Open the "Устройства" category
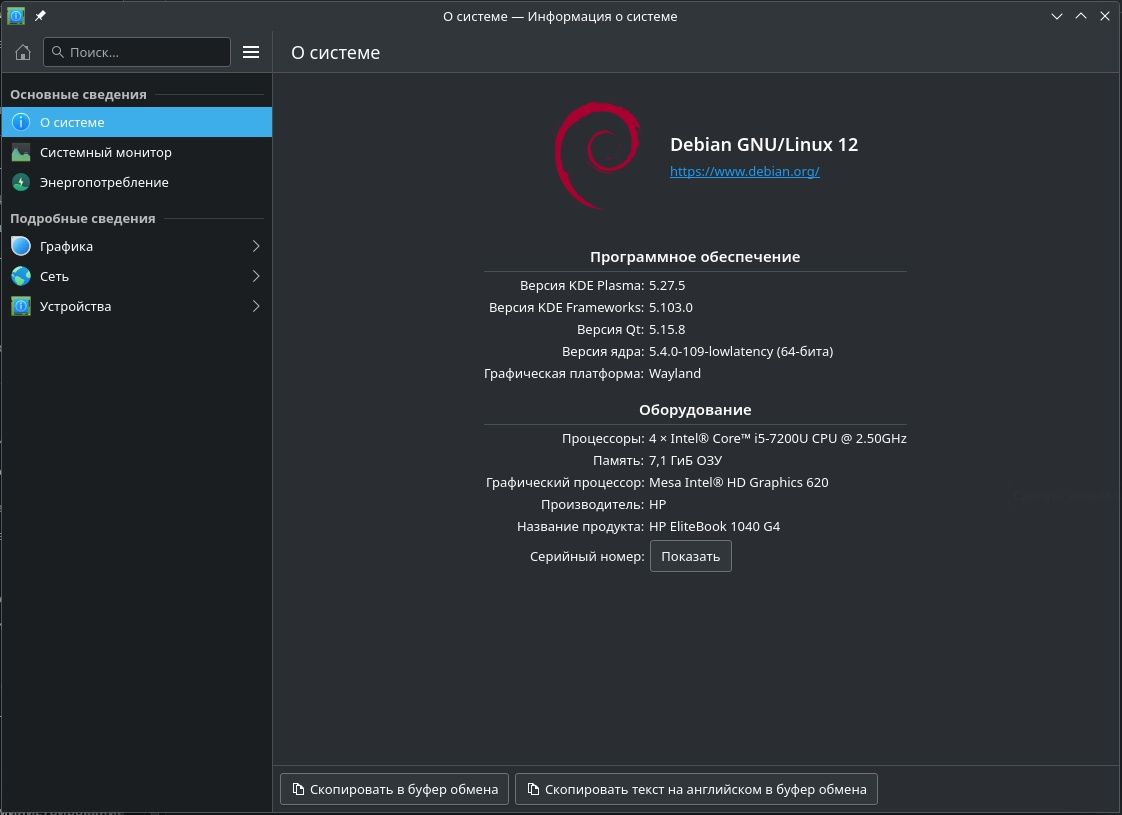1122x815 pixels. tap(137, 306)
